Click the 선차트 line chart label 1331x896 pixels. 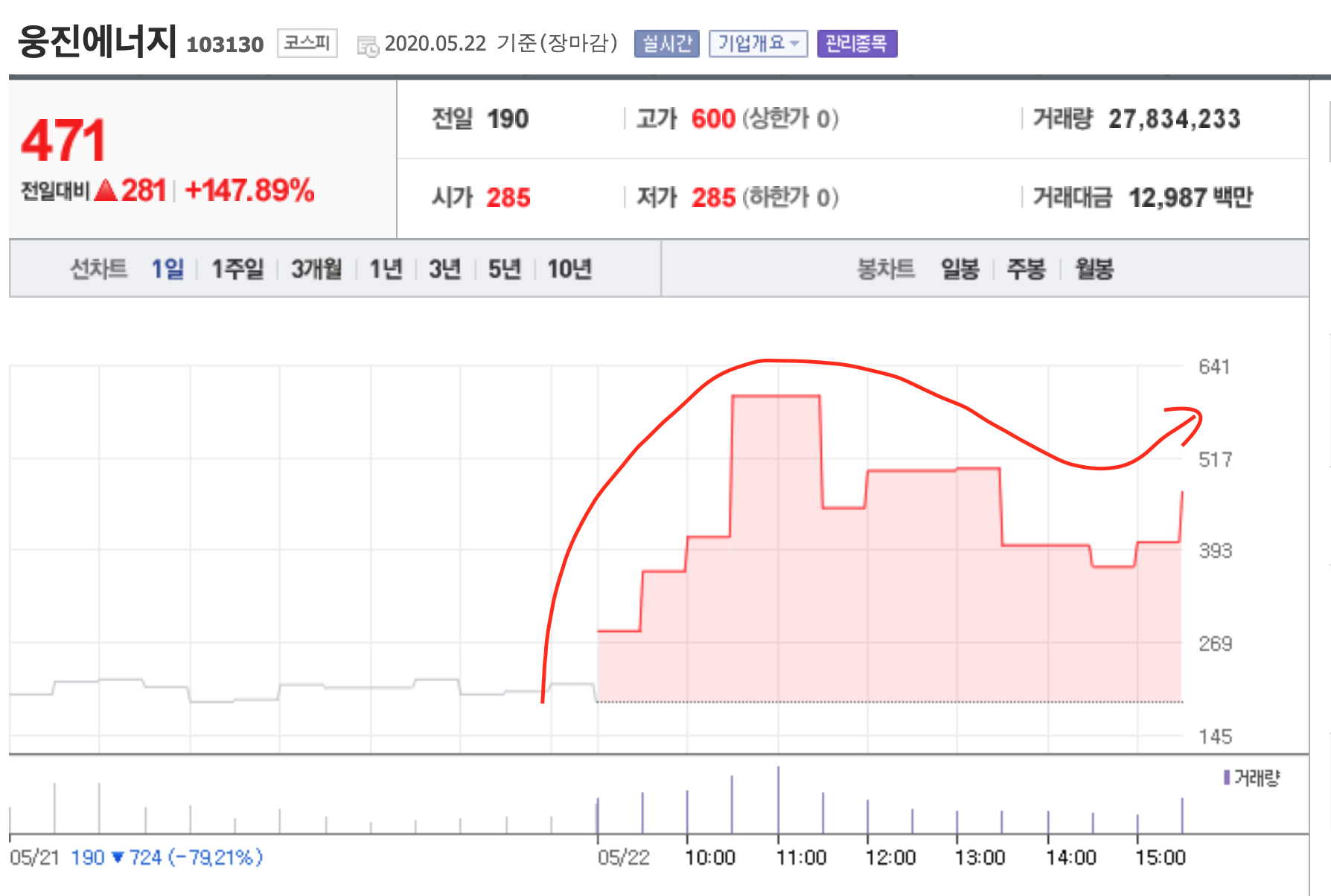[98, 269]
